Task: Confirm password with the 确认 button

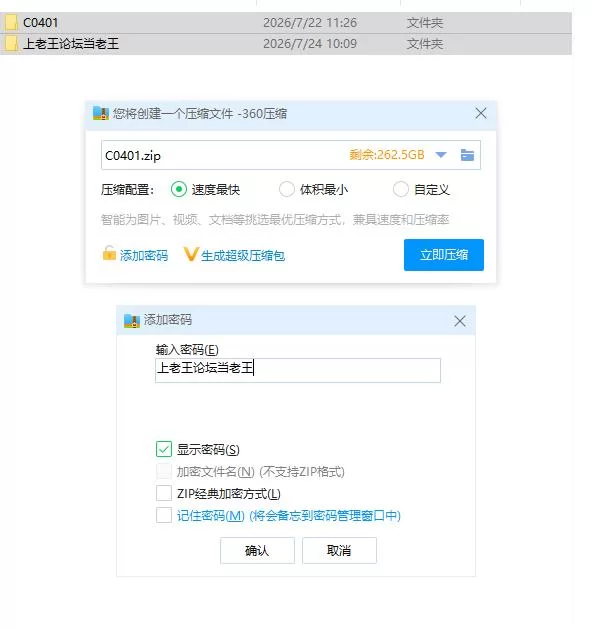Action: [257, 550]
